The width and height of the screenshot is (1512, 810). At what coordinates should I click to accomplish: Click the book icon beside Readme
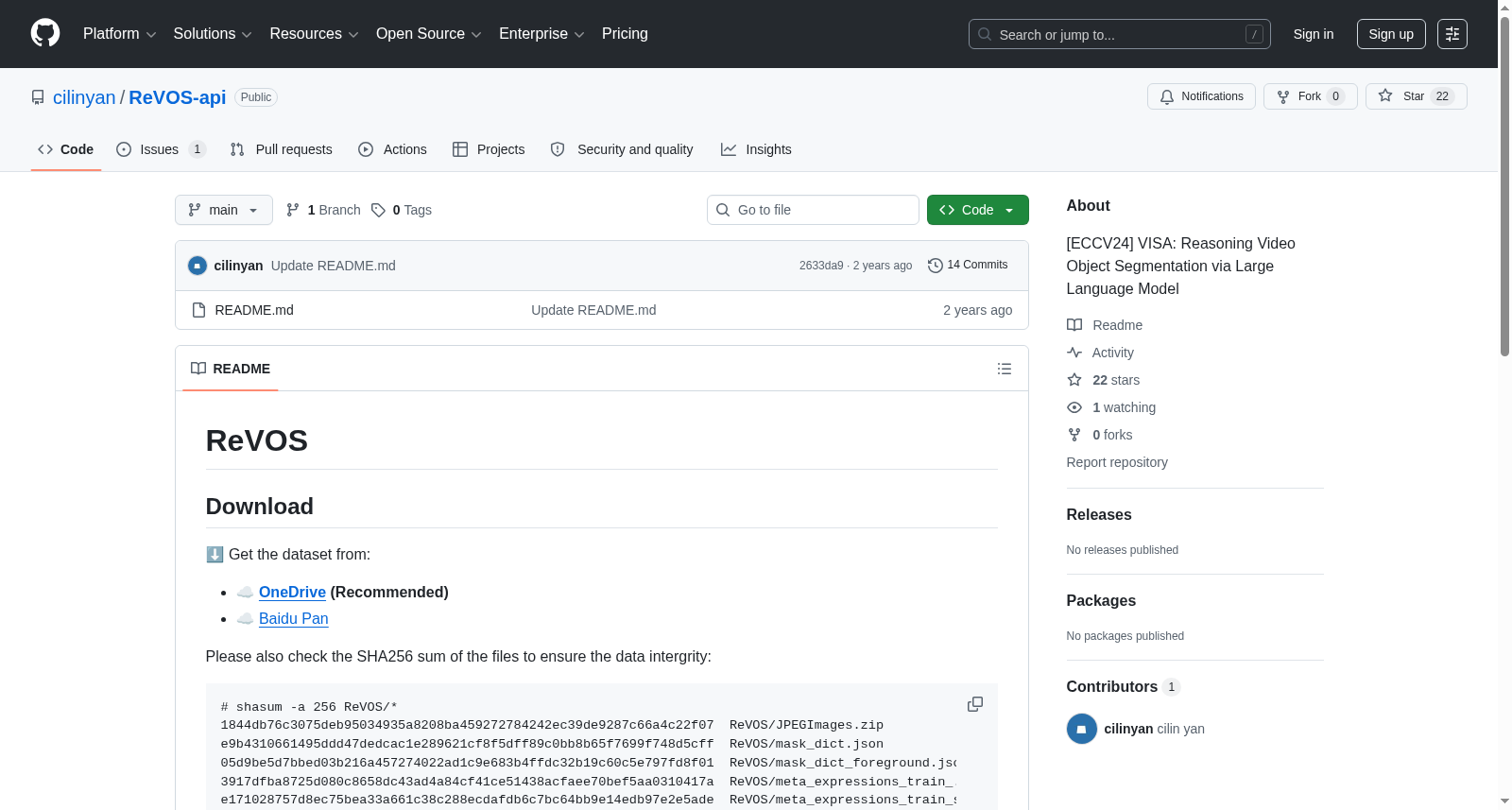click(x=1074, y=325)
